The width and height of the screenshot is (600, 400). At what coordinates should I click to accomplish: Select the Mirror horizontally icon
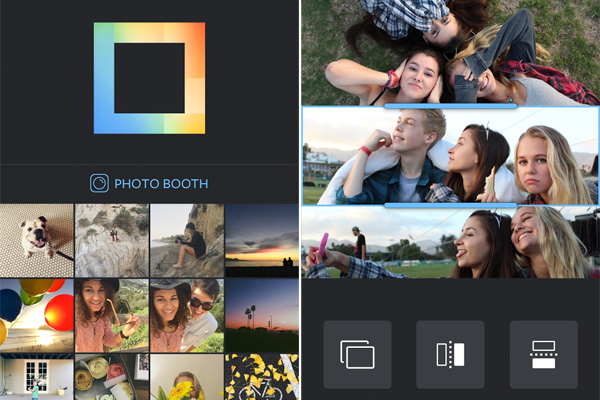[x=450, y=354]
